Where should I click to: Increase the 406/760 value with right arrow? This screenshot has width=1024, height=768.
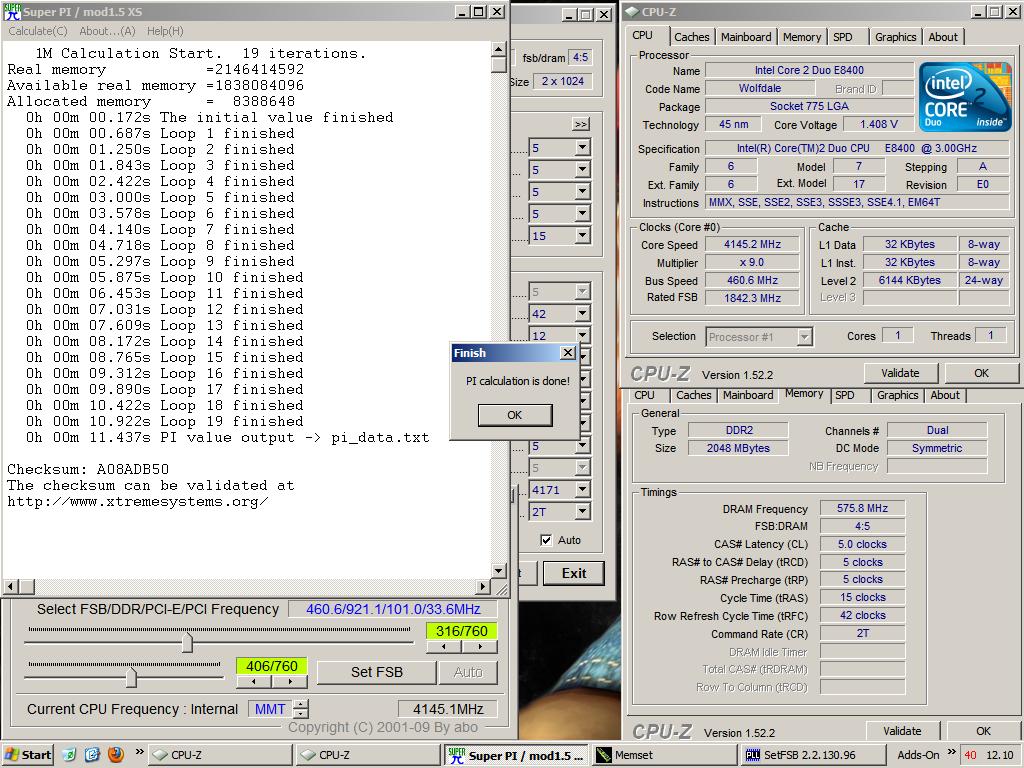[289, 682]
